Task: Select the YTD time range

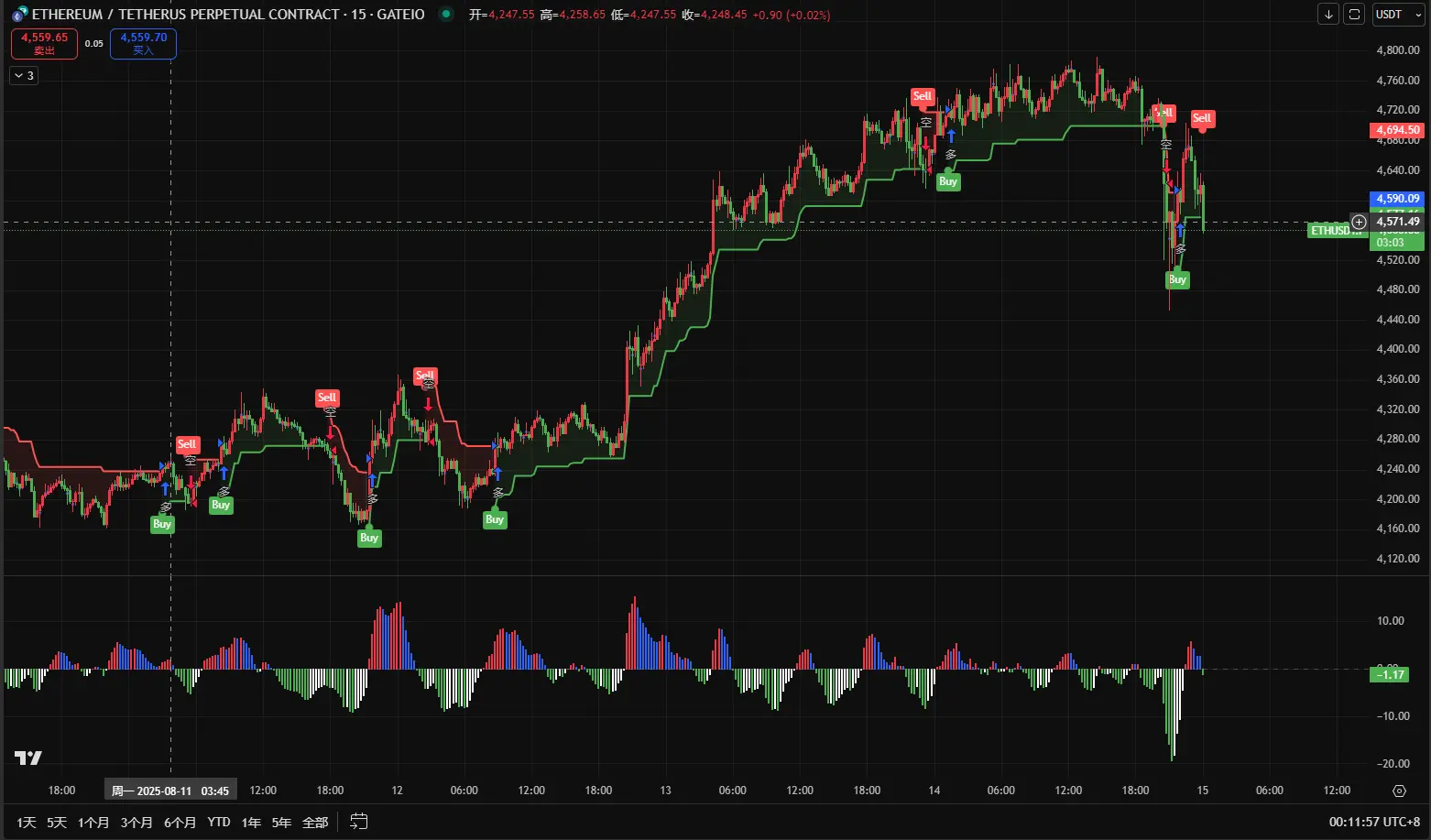Action: point(219,823)
